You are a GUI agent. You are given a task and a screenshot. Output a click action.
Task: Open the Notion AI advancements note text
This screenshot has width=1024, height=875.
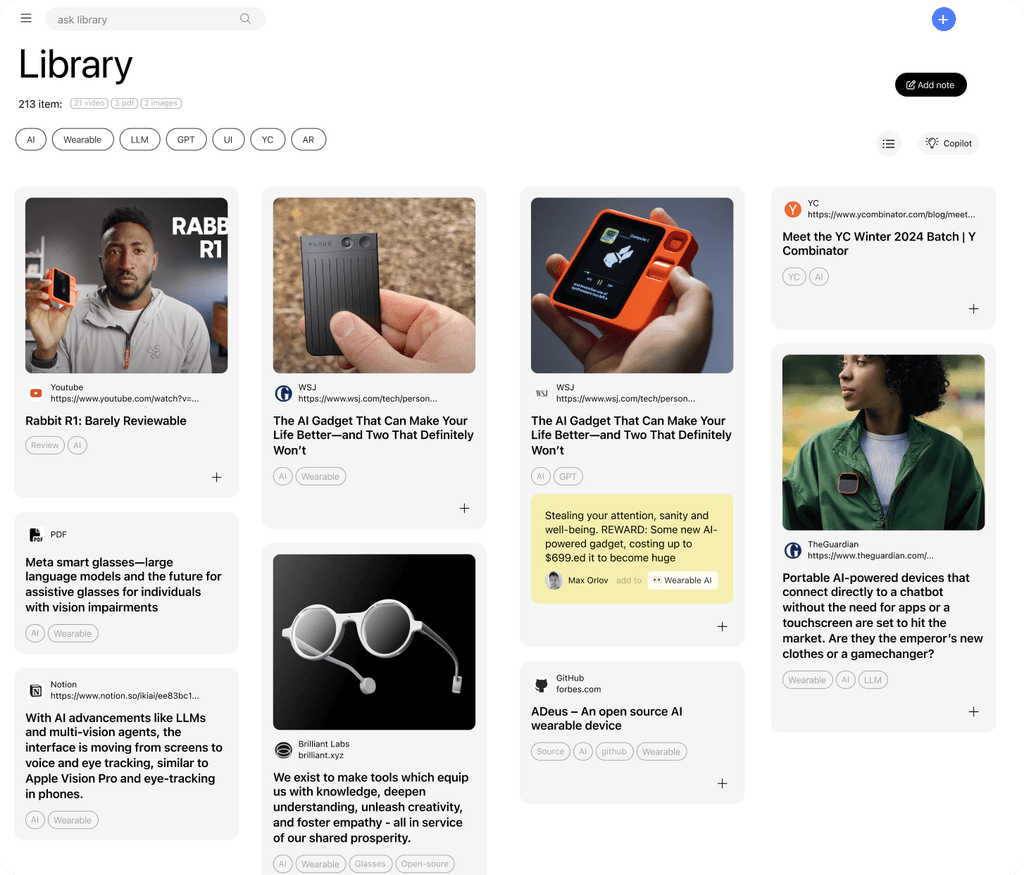pos(124,756)
